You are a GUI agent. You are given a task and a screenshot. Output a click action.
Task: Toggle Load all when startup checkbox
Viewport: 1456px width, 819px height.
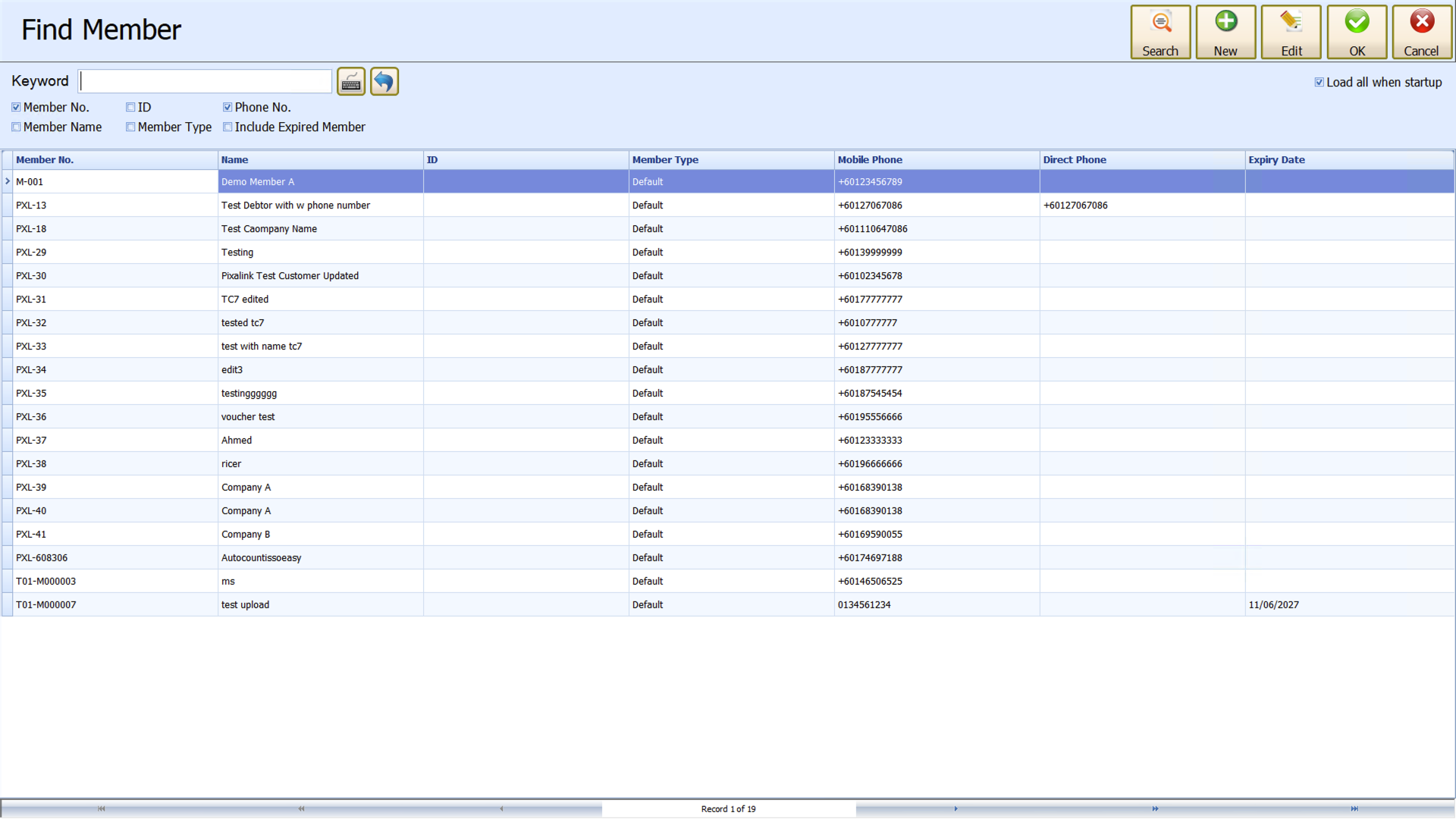click(x=1319, y=83)
